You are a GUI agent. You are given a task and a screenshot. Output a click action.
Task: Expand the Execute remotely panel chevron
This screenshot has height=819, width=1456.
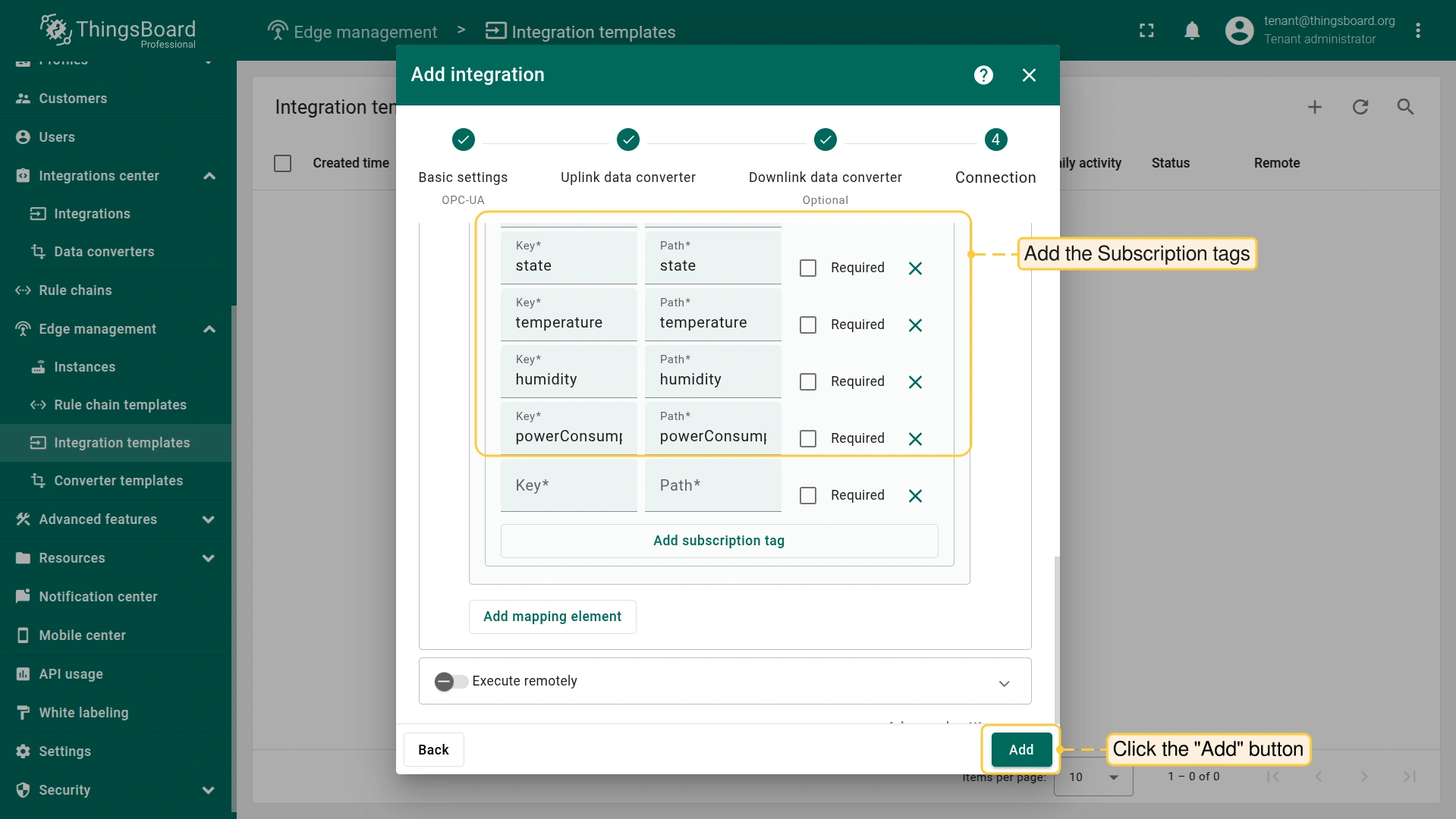[x=1004, y=683]
